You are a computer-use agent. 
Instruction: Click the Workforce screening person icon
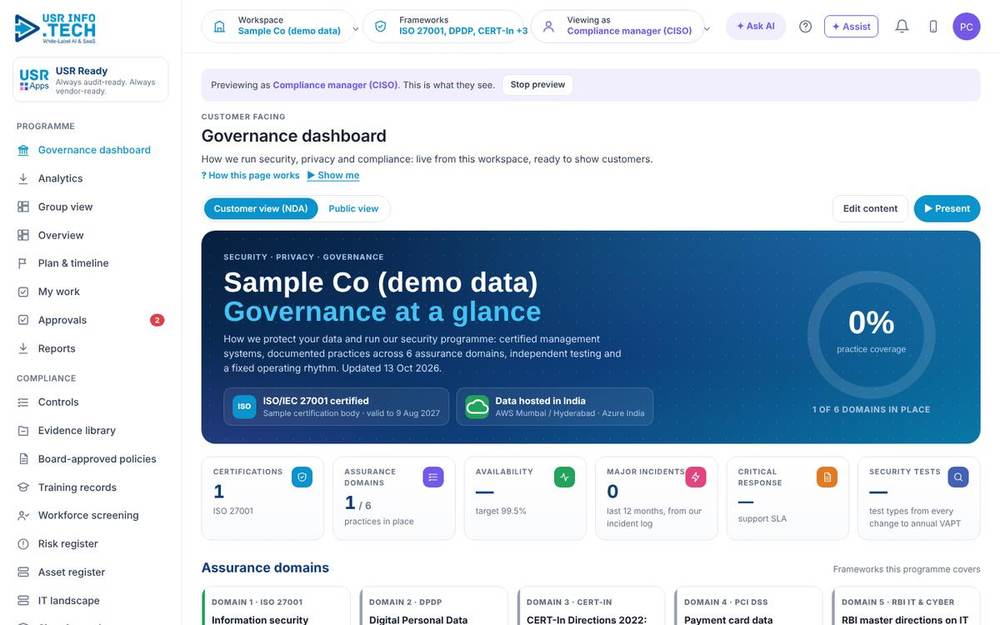tap(23, 515)
